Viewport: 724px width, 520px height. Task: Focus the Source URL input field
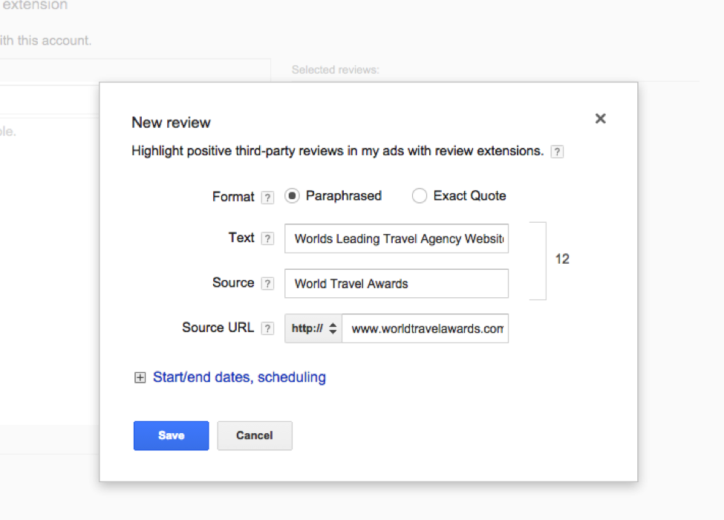coord(425,328)
